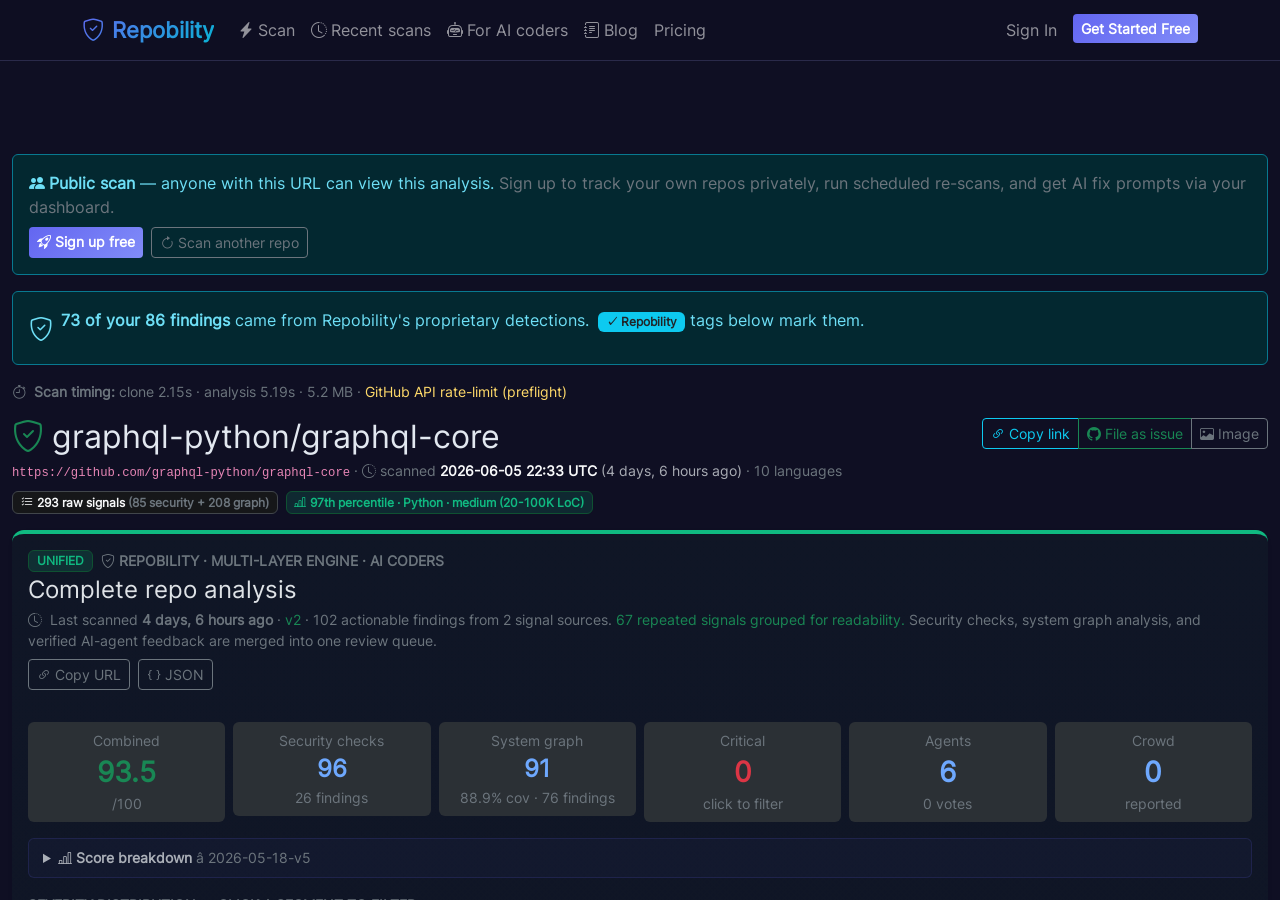Click GitHub API rate-limit (preflight) text
The width and height of the screenshot is (1280, 900).
pos(466,392)
